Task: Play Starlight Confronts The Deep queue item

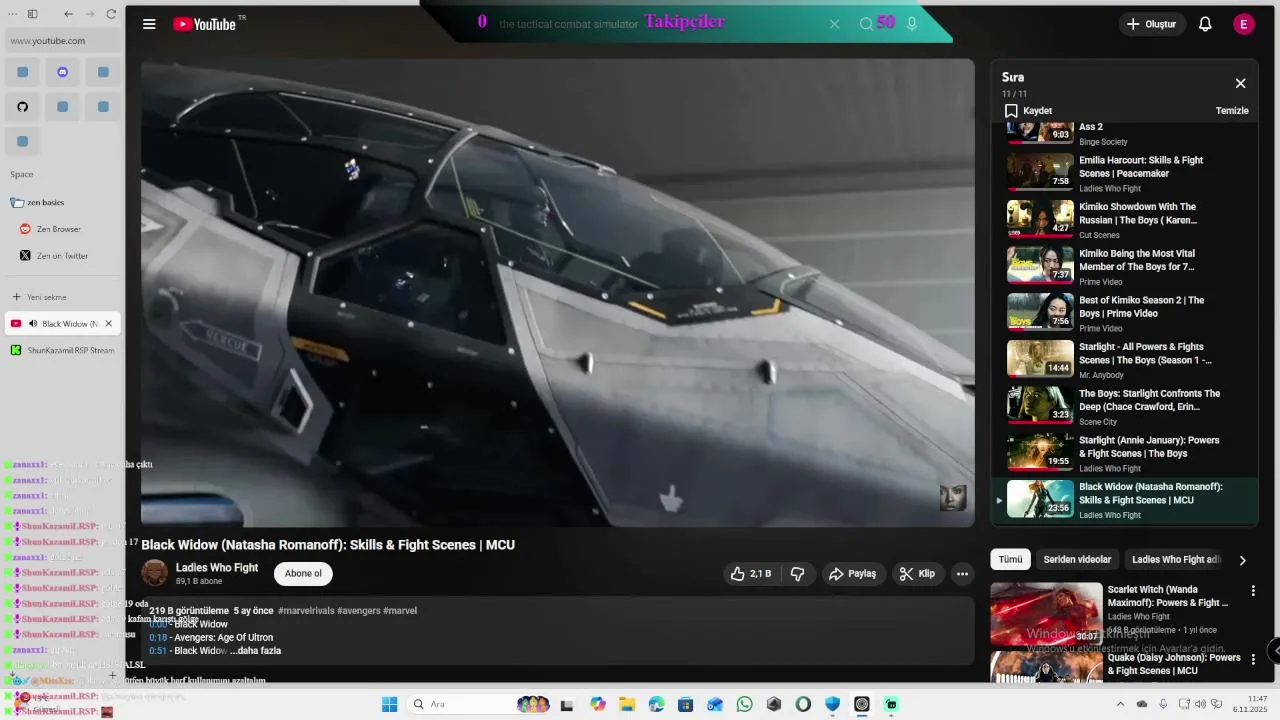Action: (1125, 407)
